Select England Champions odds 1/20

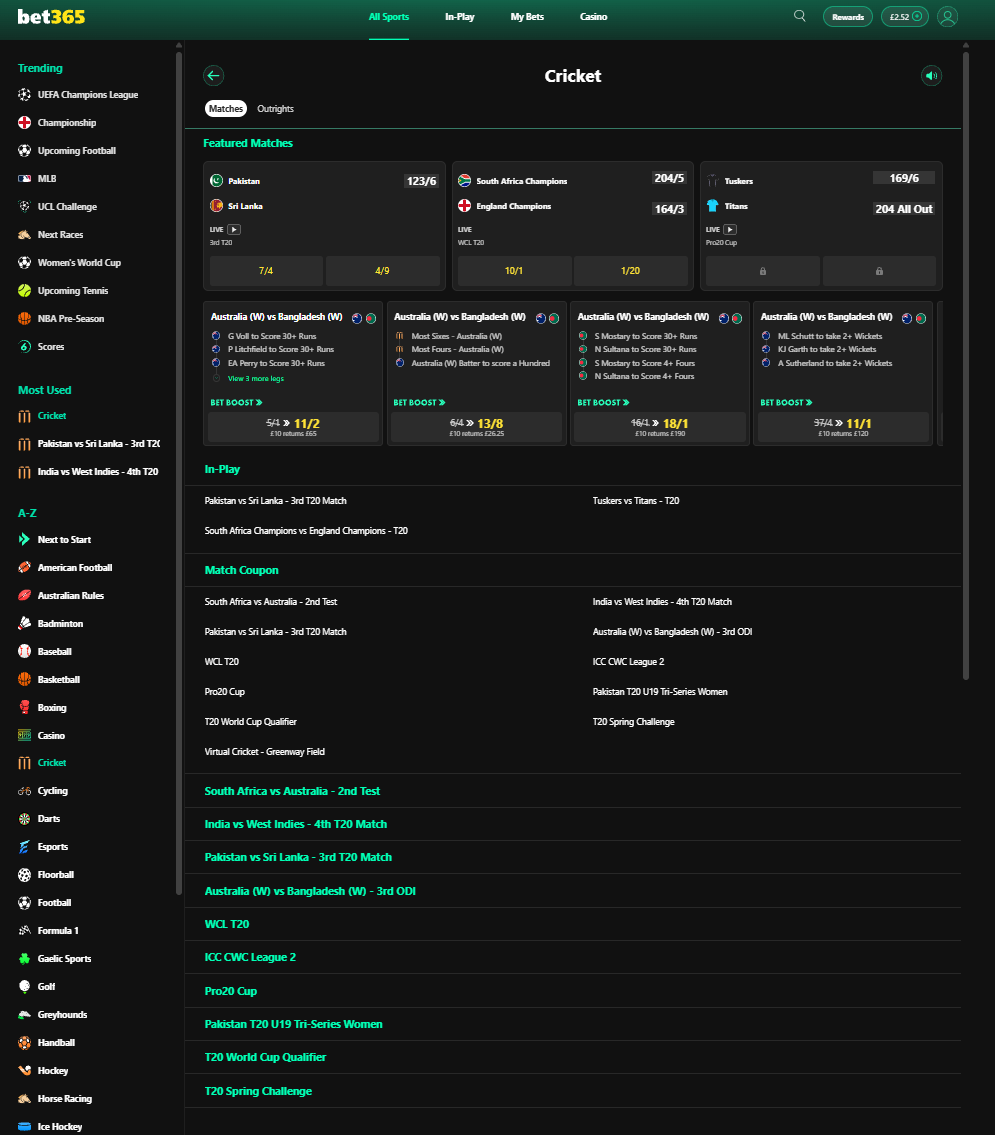(630, 271)
